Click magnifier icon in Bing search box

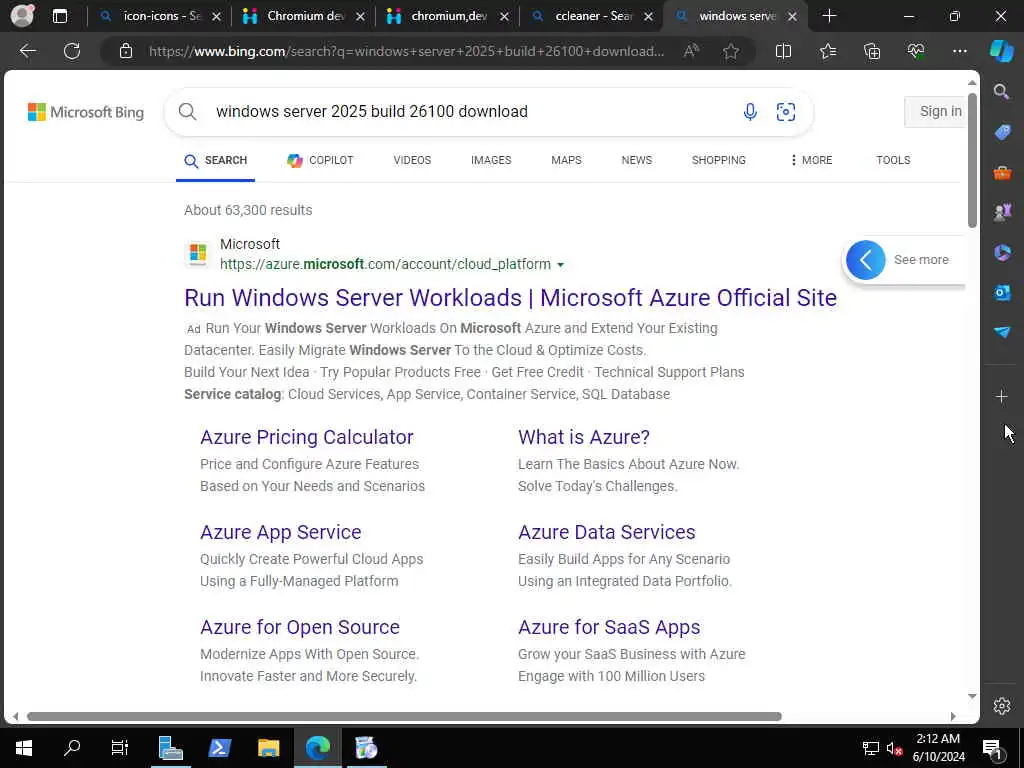tap(187, 112)
